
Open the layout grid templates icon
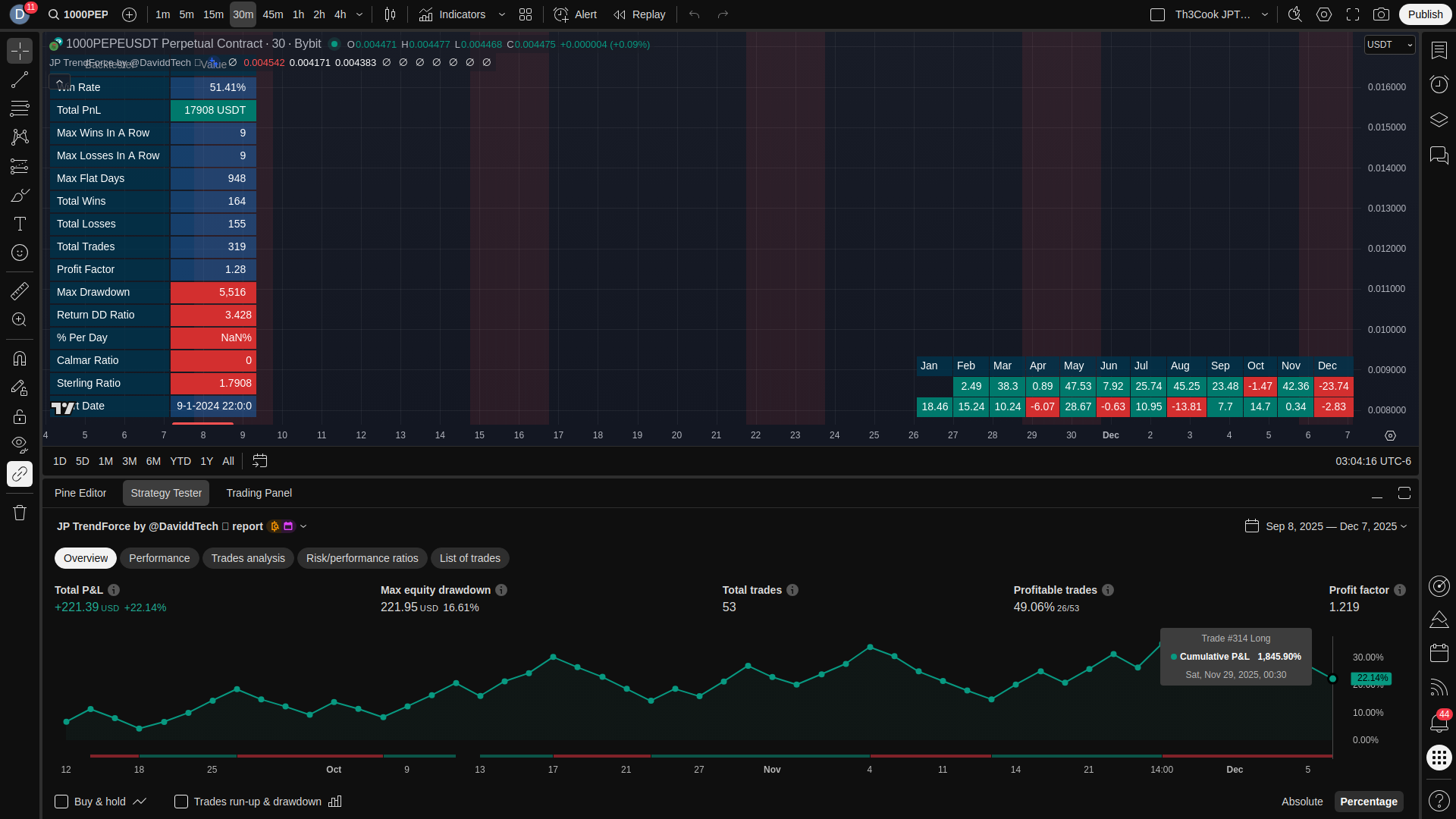tap(526, 14)
